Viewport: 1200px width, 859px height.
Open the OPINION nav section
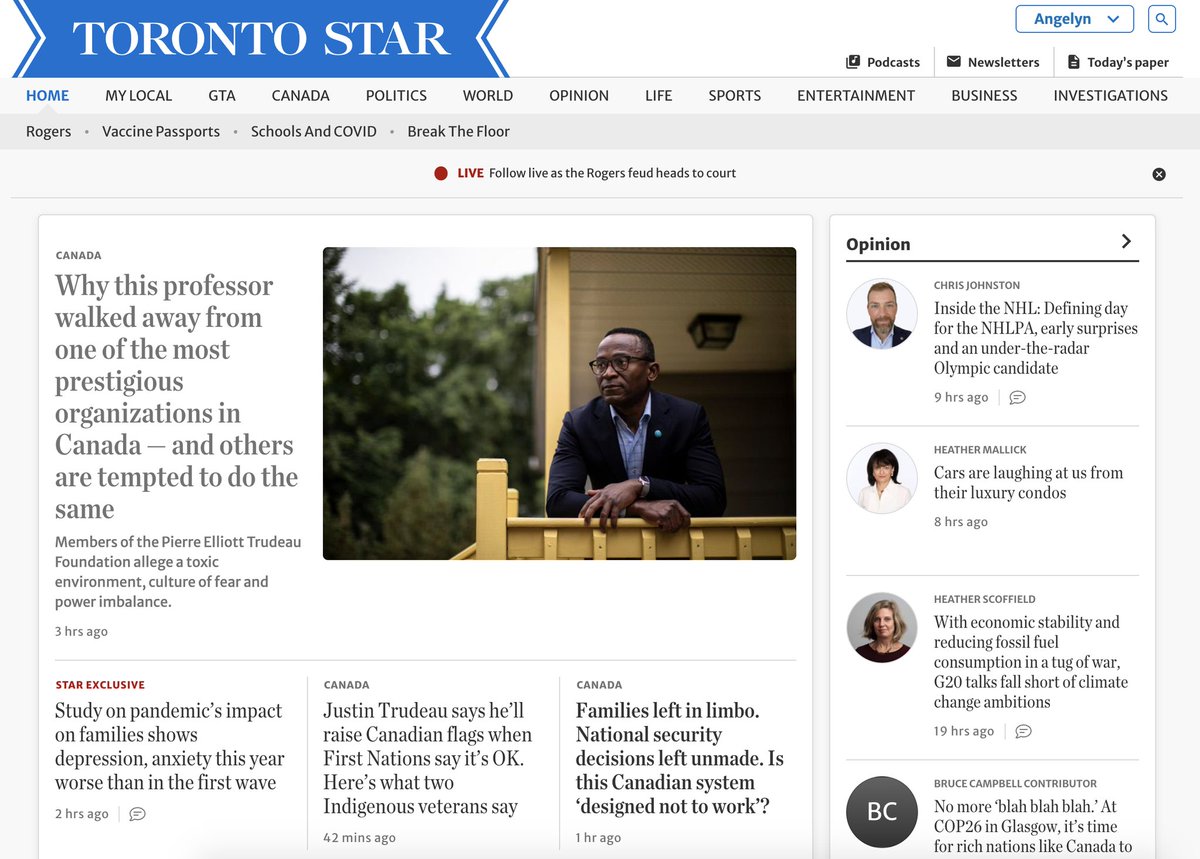point(579,96)
